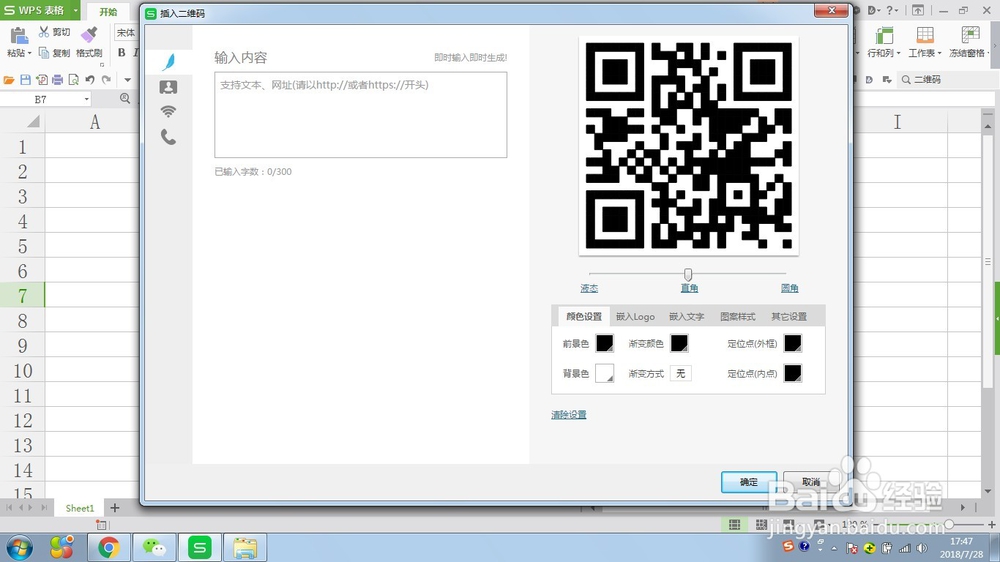Open WeChat from the taskbar
This screenshot has width=1000, height=562.
click(x=154, y=547)
